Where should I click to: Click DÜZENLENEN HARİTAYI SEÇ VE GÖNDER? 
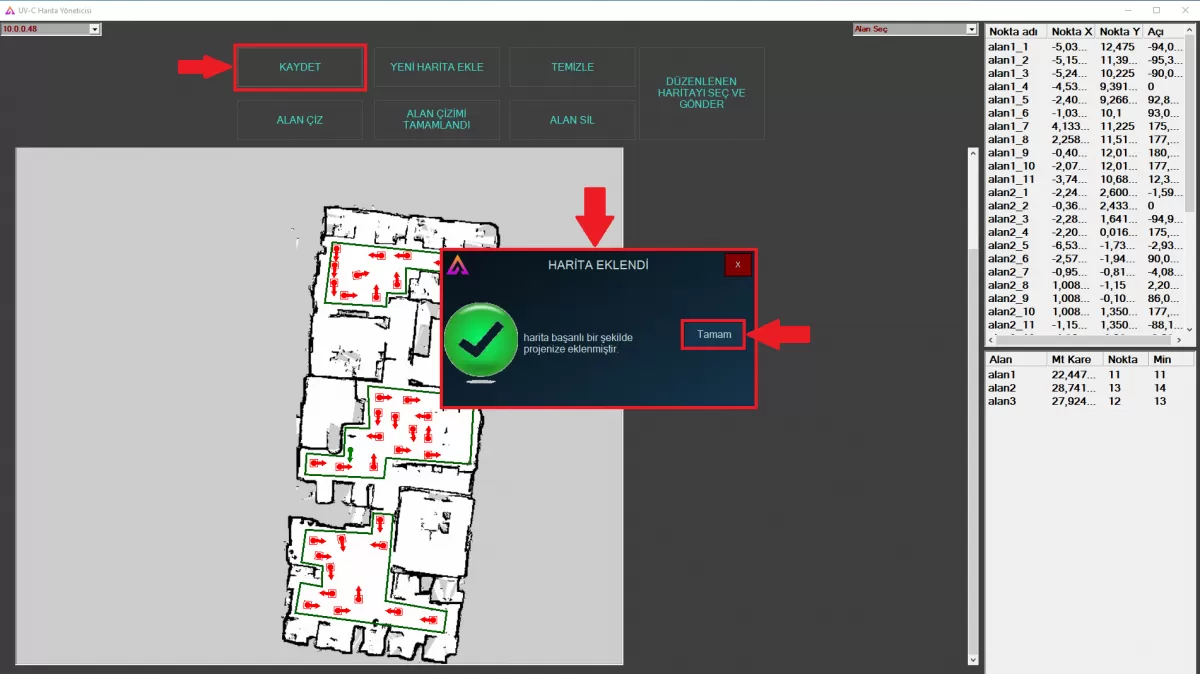701,93
